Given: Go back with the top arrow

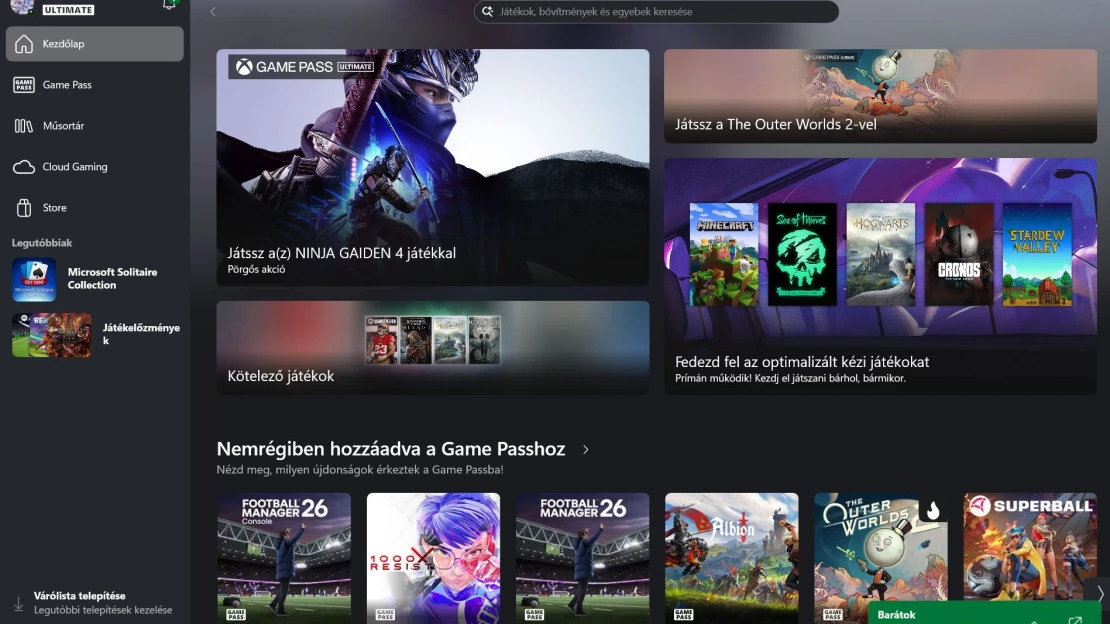Looking at the screenshot, I should point(212,11).
